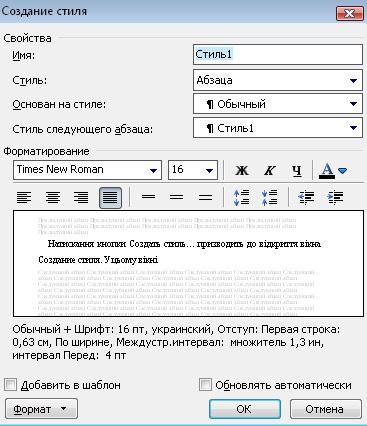Screen dimensions: 367x426
Task: Toggle bold formatting (Ж)
Action: [x=242, y=170]
